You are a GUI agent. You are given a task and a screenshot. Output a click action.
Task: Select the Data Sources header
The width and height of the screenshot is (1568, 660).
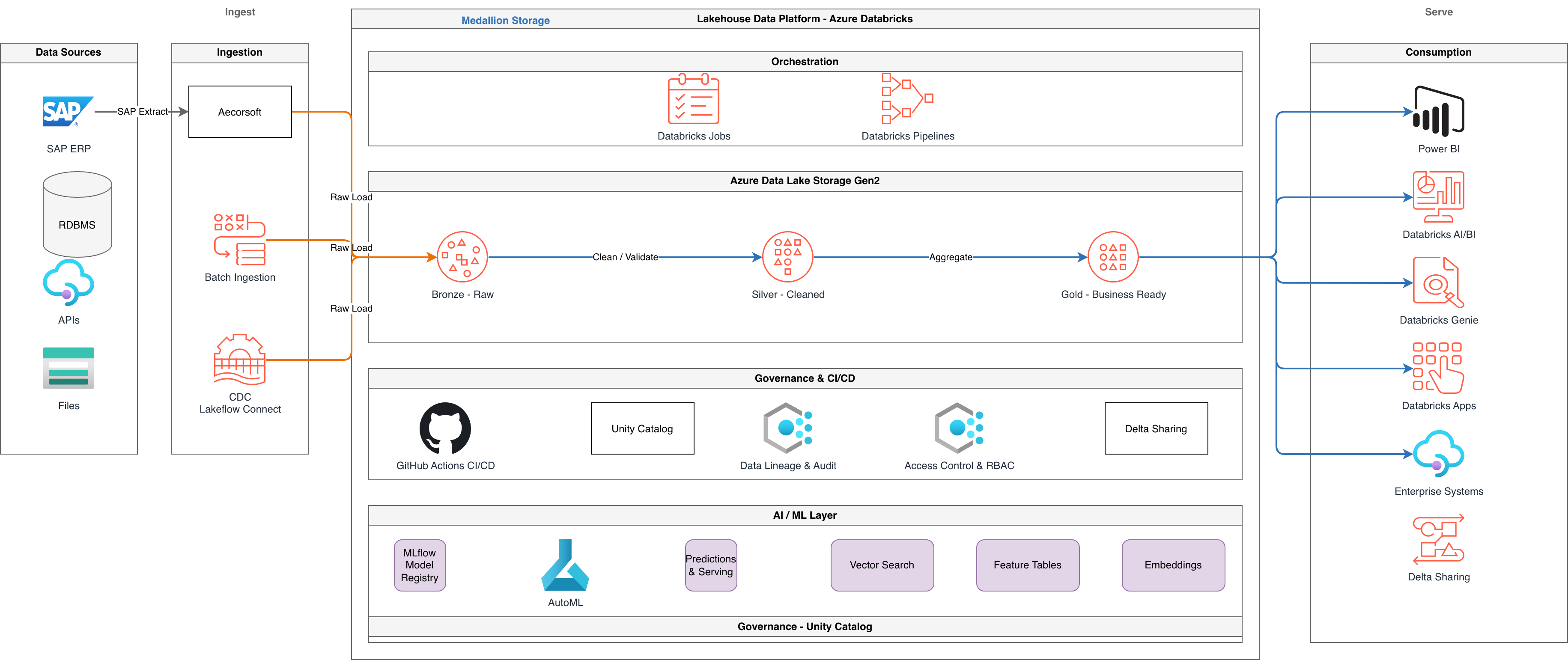(69, 52)
